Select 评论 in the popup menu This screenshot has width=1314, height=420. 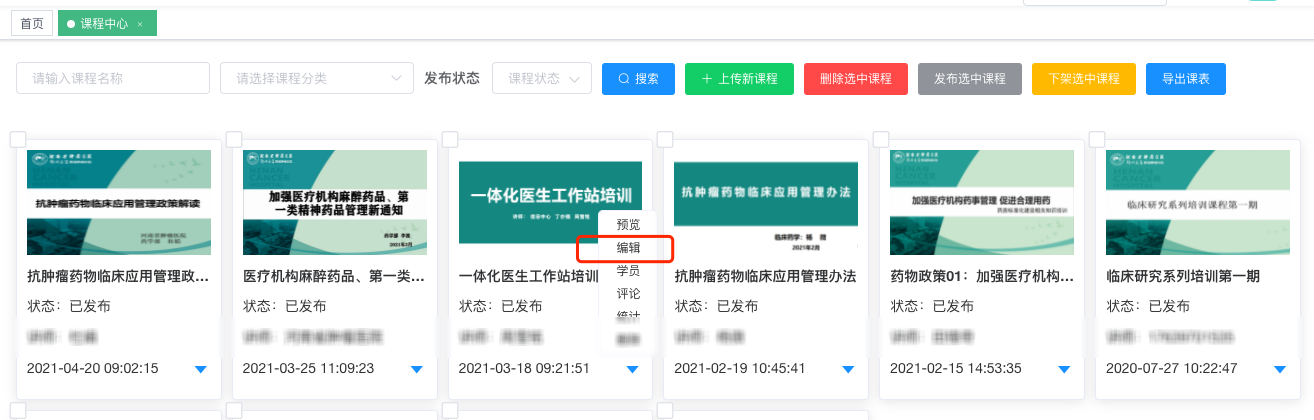628,294
